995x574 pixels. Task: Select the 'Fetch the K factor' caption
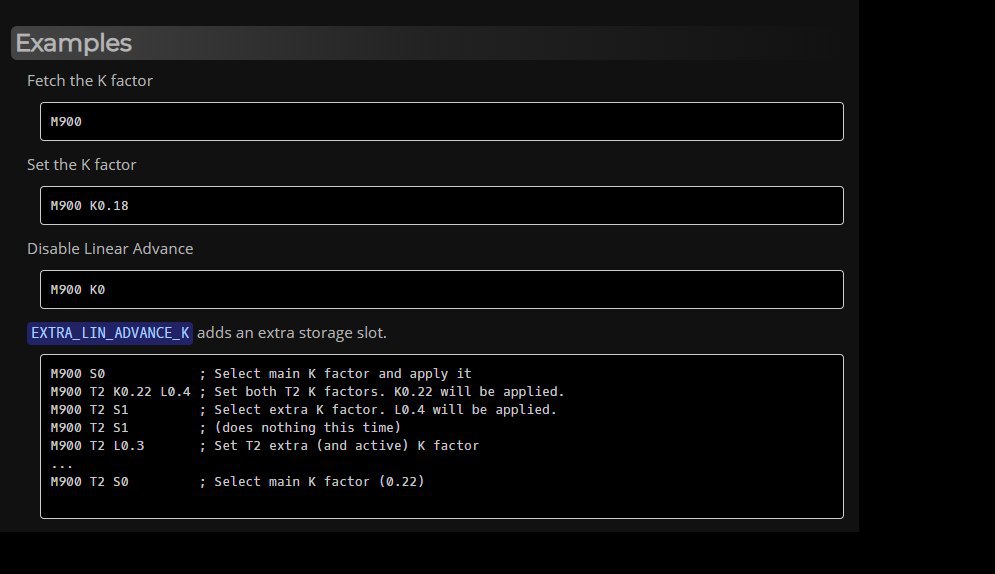click(x=89, y=81)
